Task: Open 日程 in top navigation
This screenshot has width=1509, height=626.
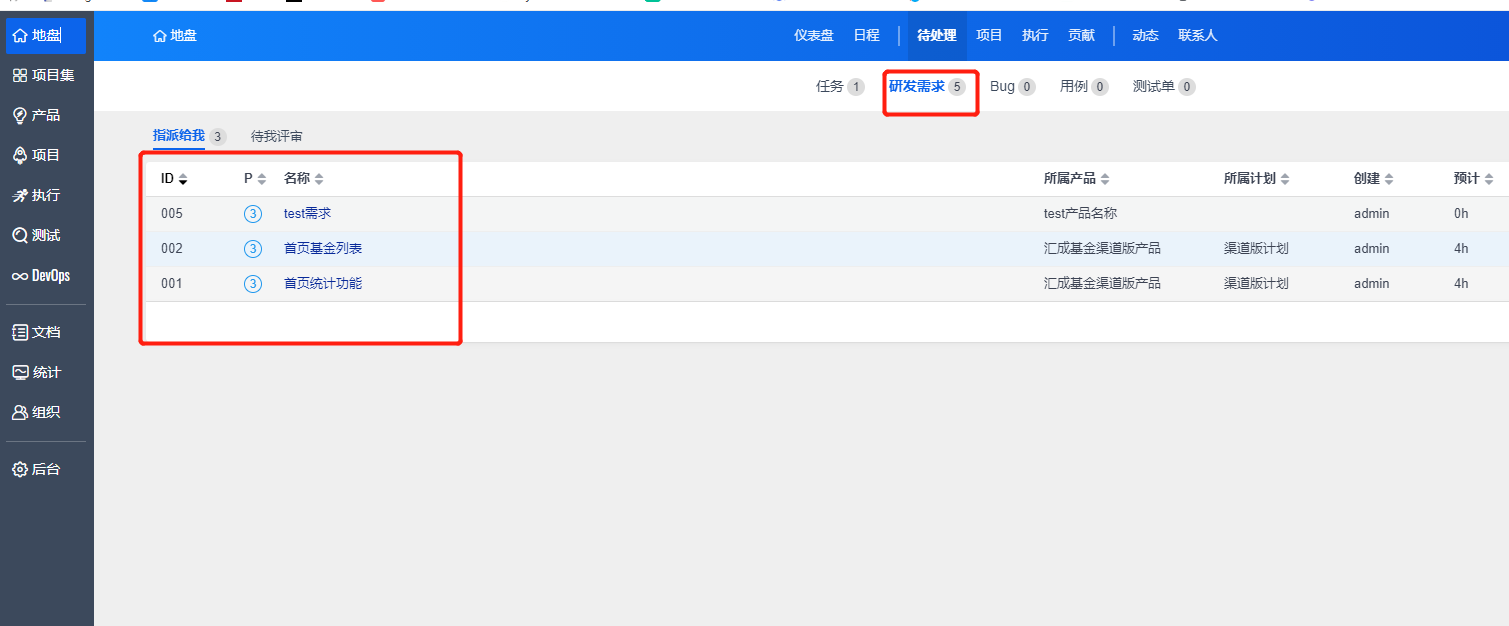Action: (866, 36)
